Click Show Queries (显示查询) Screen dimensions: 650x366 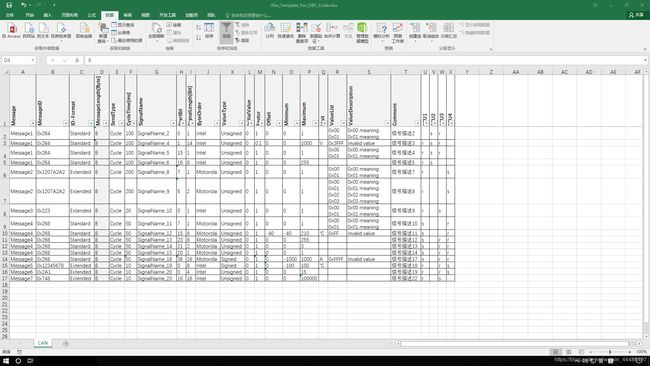point(123,25)
